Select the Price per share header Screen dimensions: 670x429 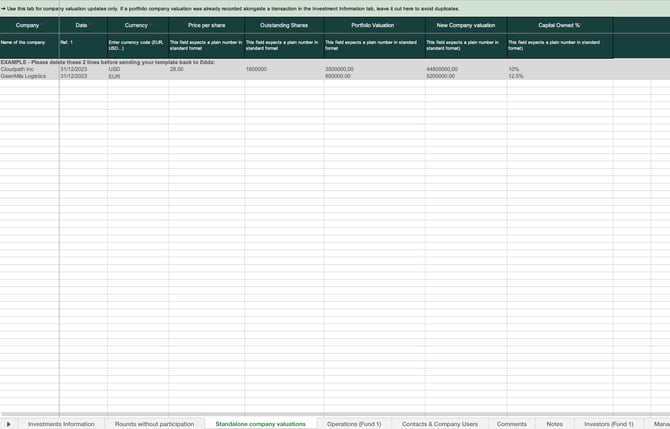[x=206, y=24]
